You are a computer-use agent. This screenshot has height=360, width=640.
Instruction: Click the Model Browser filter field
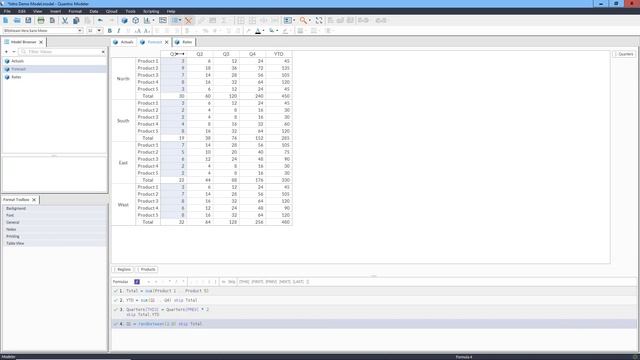coord(63,52)
